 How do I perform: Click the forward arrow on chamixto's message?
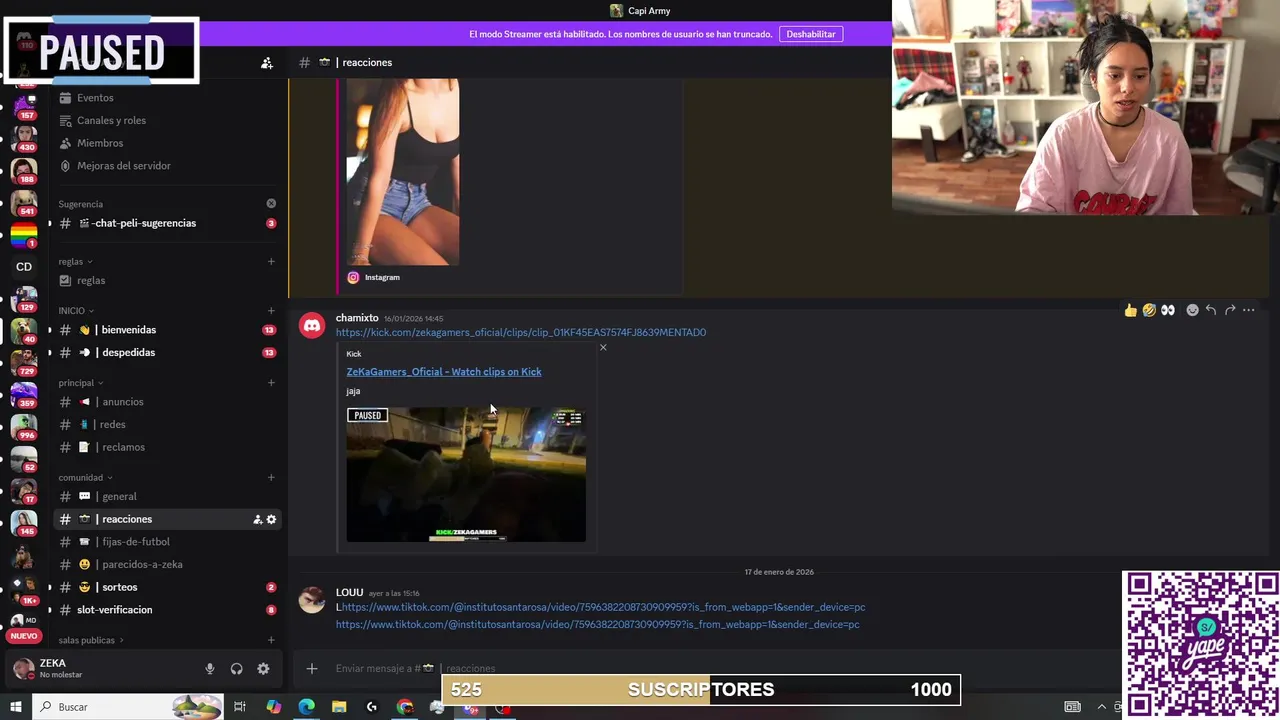click(1230, 310)
